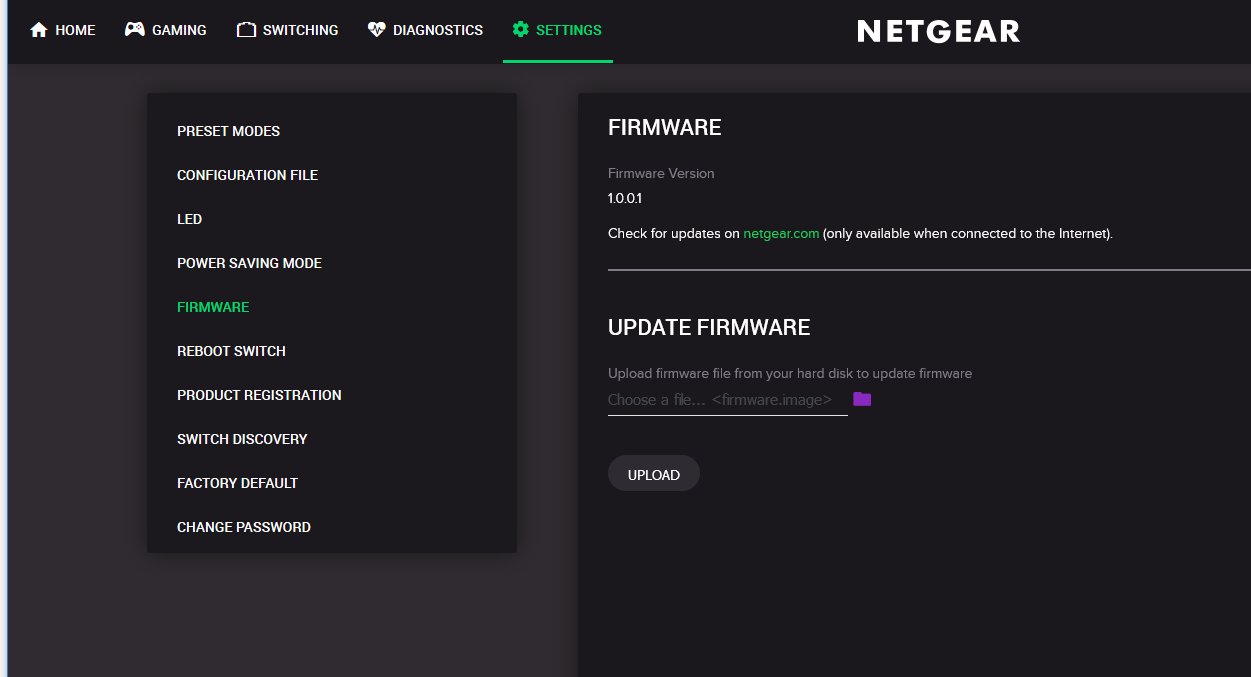Select Factory Default in the sidebar
Viewport: 1251px width, 677px height.
[237, 483]
